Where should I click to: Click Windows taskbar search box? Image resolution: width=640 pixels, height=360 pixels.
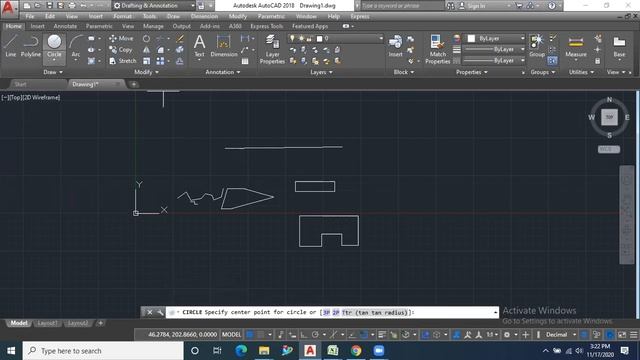pyautogui.click(x=103, y=351)
